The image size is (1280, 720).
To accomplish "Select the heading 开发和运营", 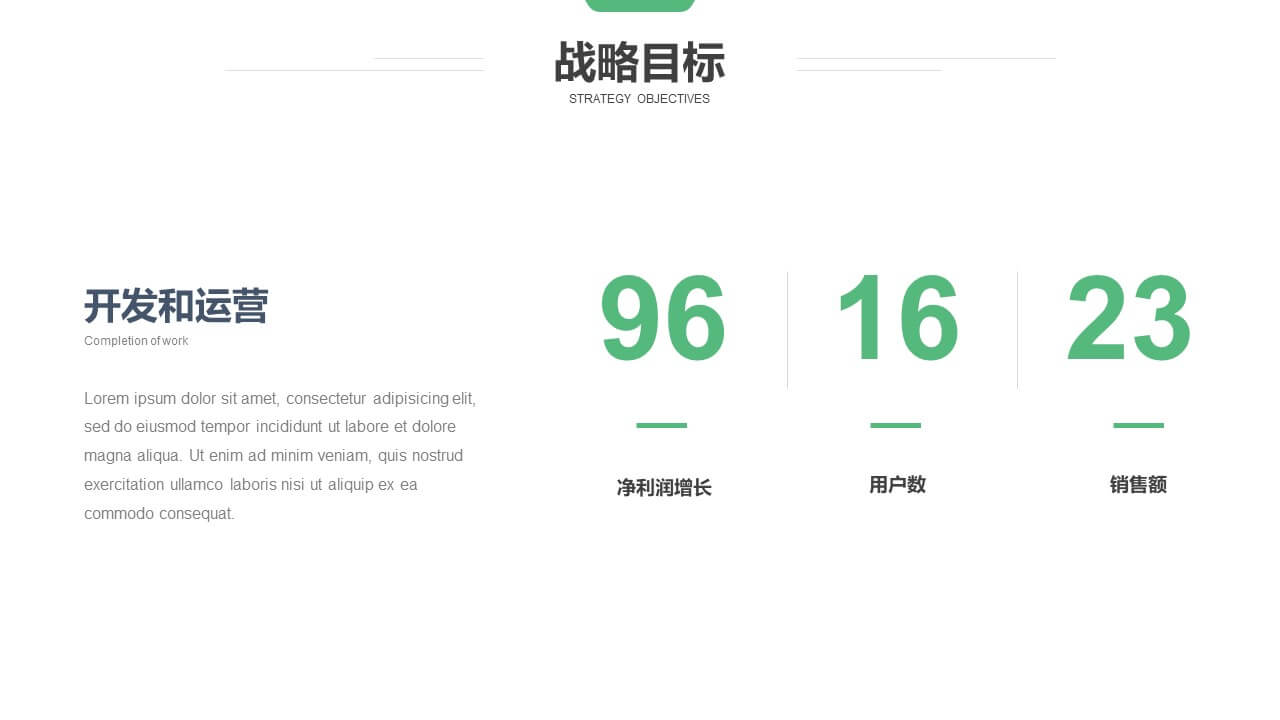I will pyautogui.click(x=176, y=306).
